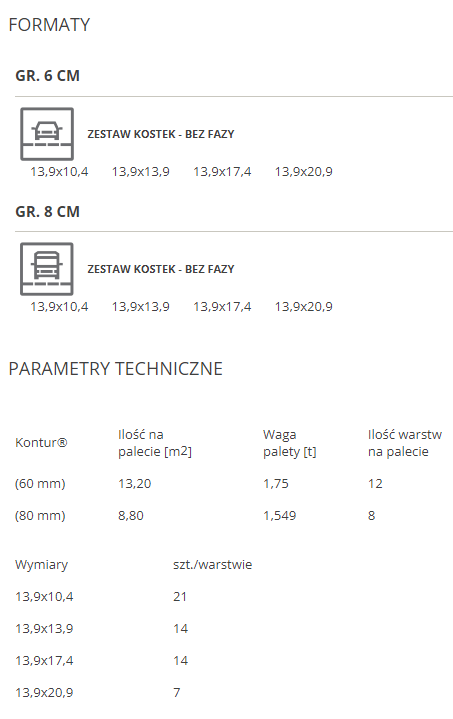Click the GR. 8 CM heading
Screen dimensions: 453x719
click(48, 212)
